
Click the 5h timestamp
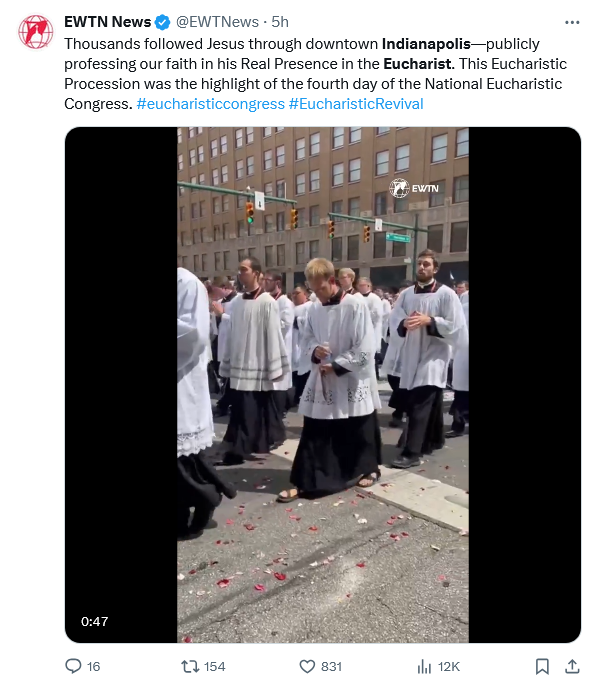coord(280,22)
